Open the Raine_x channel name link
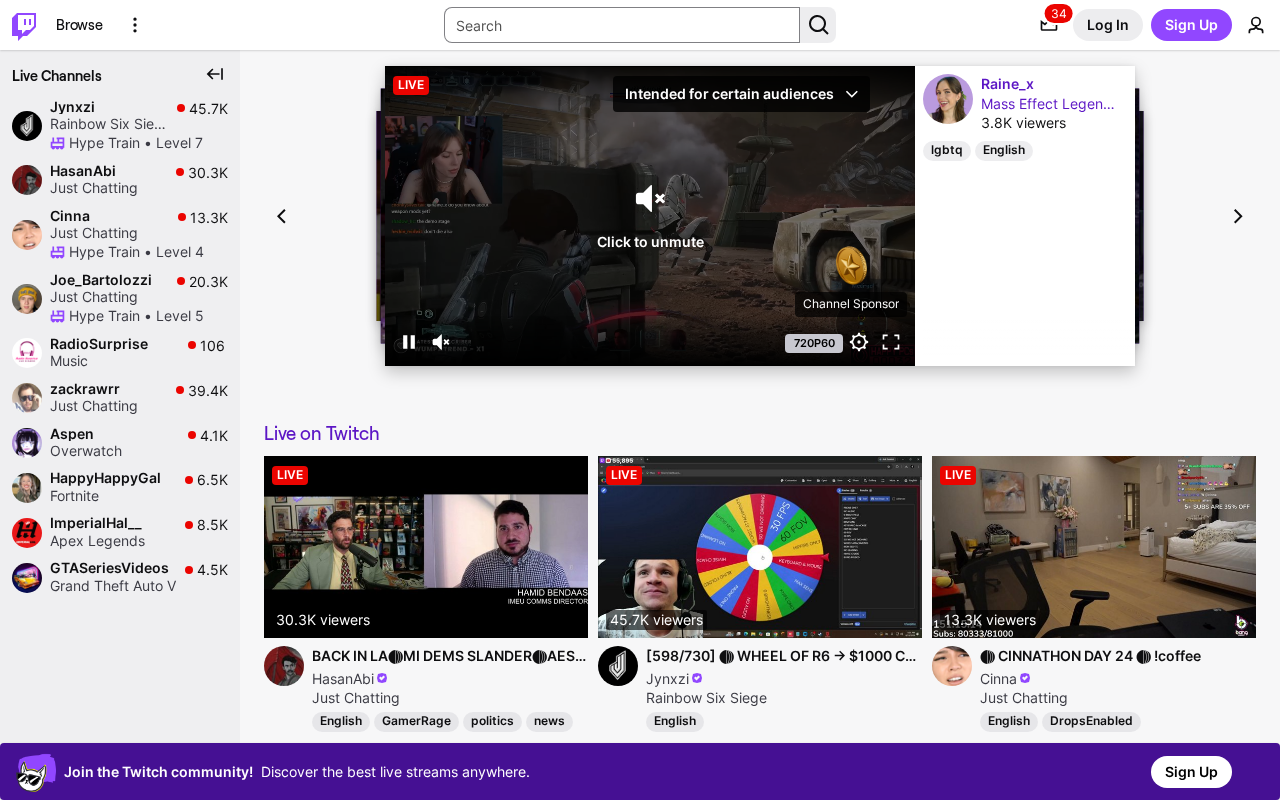 tap(1007, 84)
